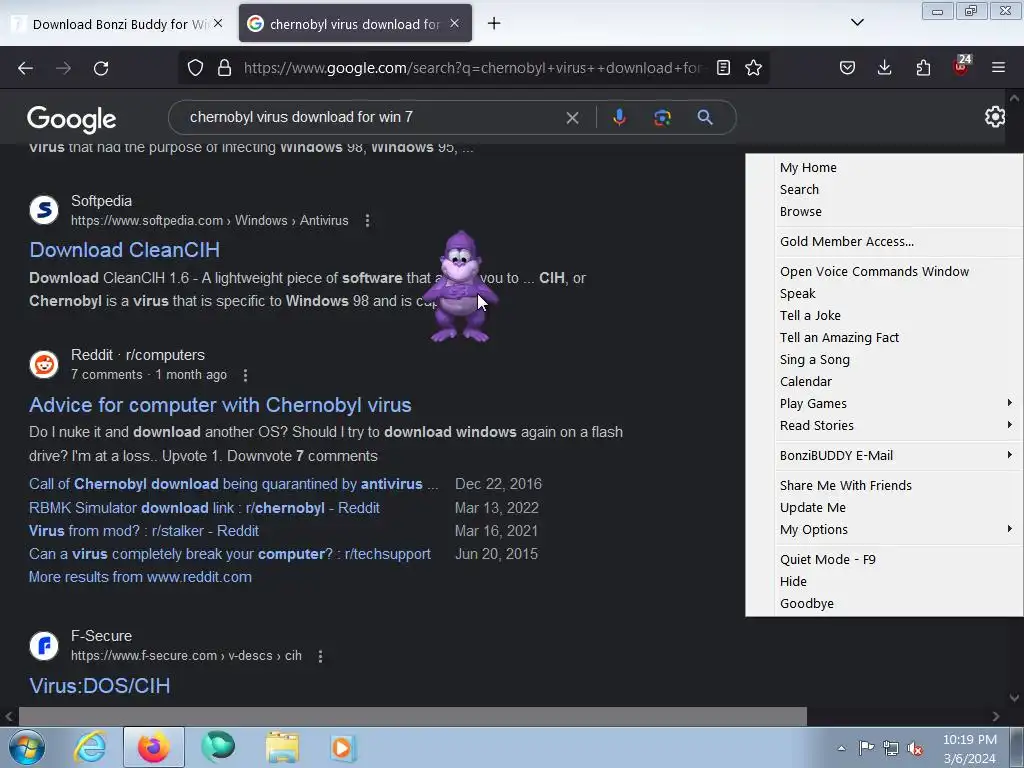Select Open Voice Commands Window

(874, 272)
